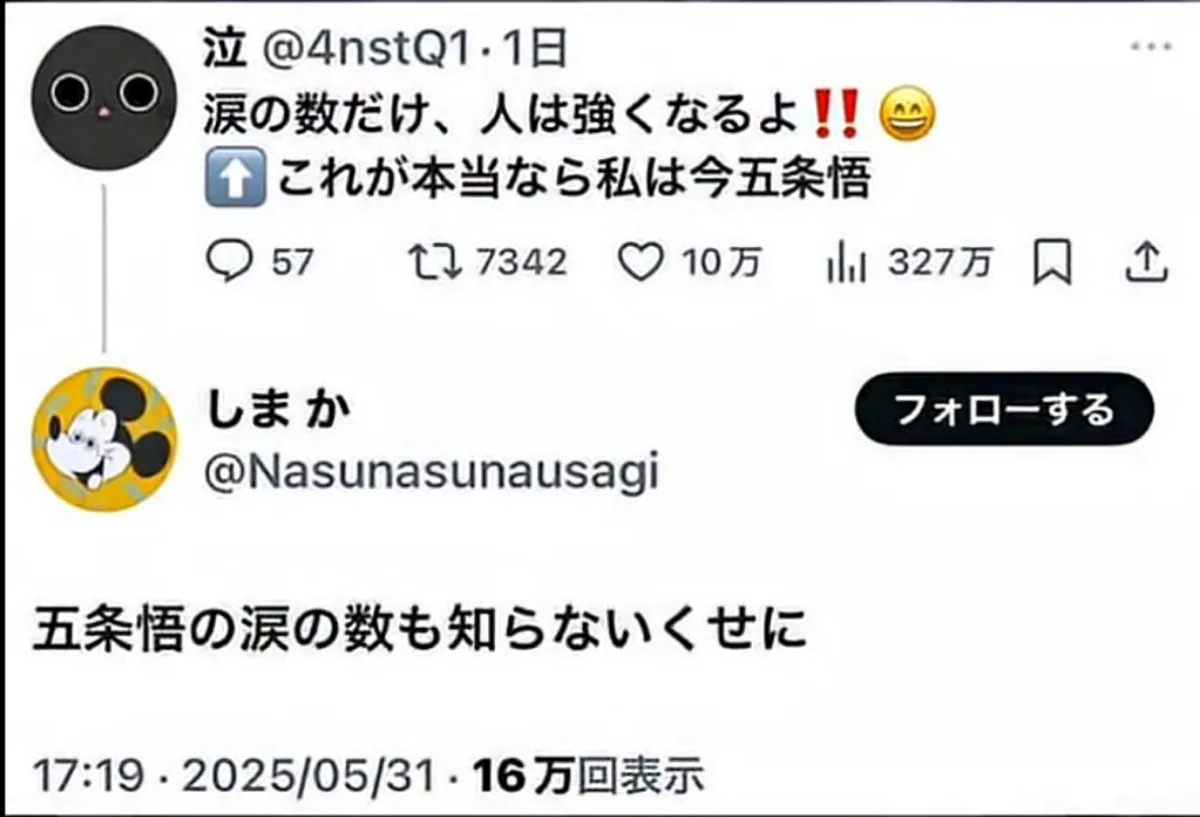Image resolution: width=1200 pixels, height=817 pixels.
Task: Click the 17:19 · 2025/05/31 timestamp
Action: [x=234, y=775]
